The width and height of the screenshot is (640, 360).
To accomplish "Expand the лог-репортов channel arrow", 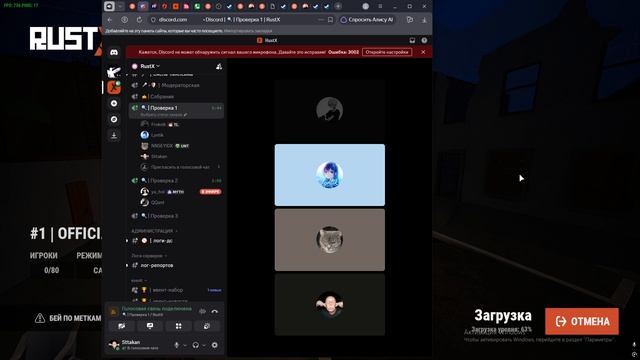I will click(x=127, y=266).
